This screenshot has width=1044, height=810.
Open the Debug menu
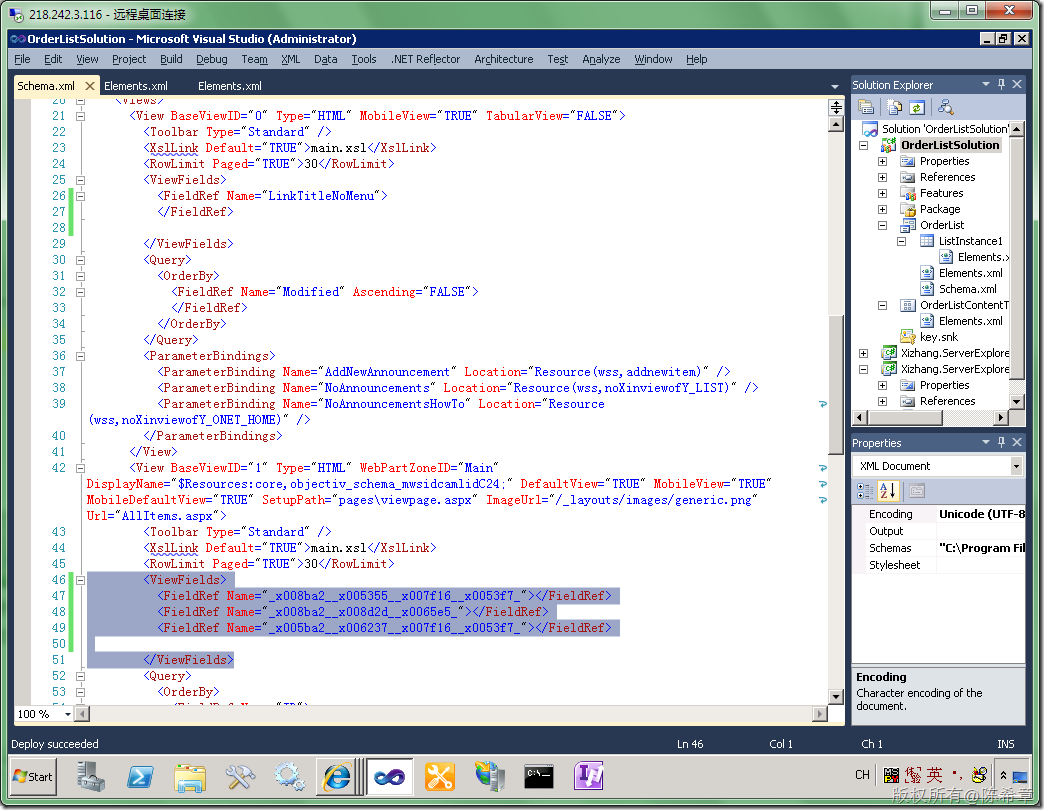click(x=212, y=59)
